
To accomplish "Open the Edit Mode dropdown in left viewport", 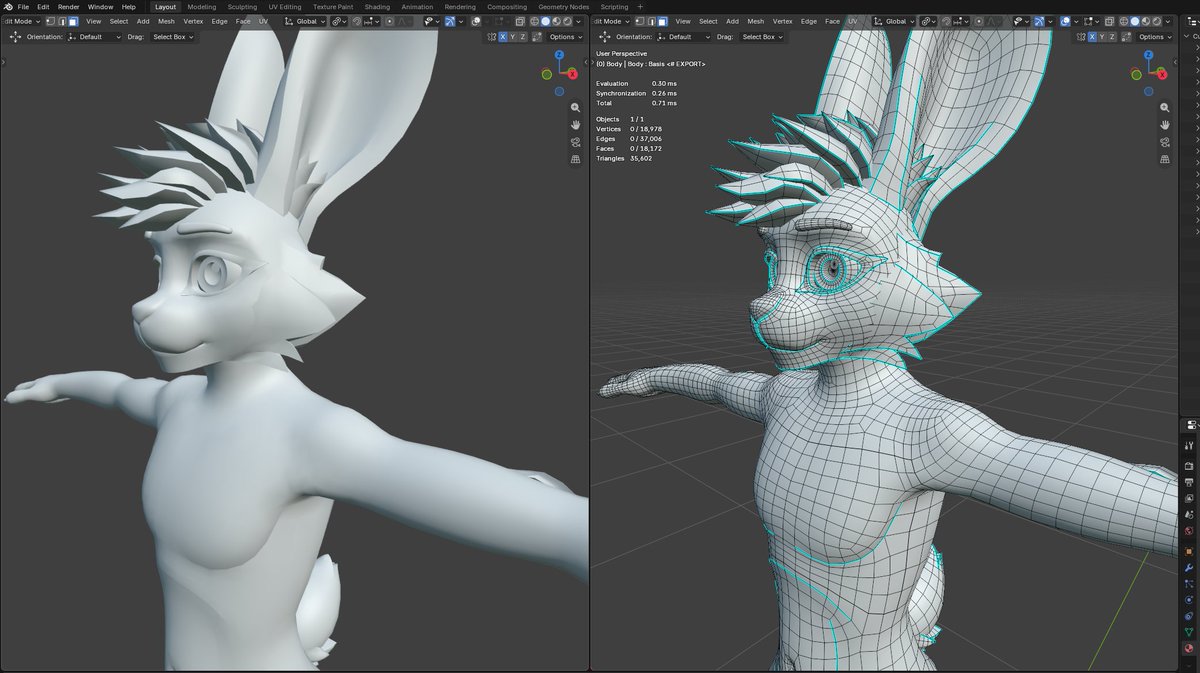I will (x=21, y=21).
